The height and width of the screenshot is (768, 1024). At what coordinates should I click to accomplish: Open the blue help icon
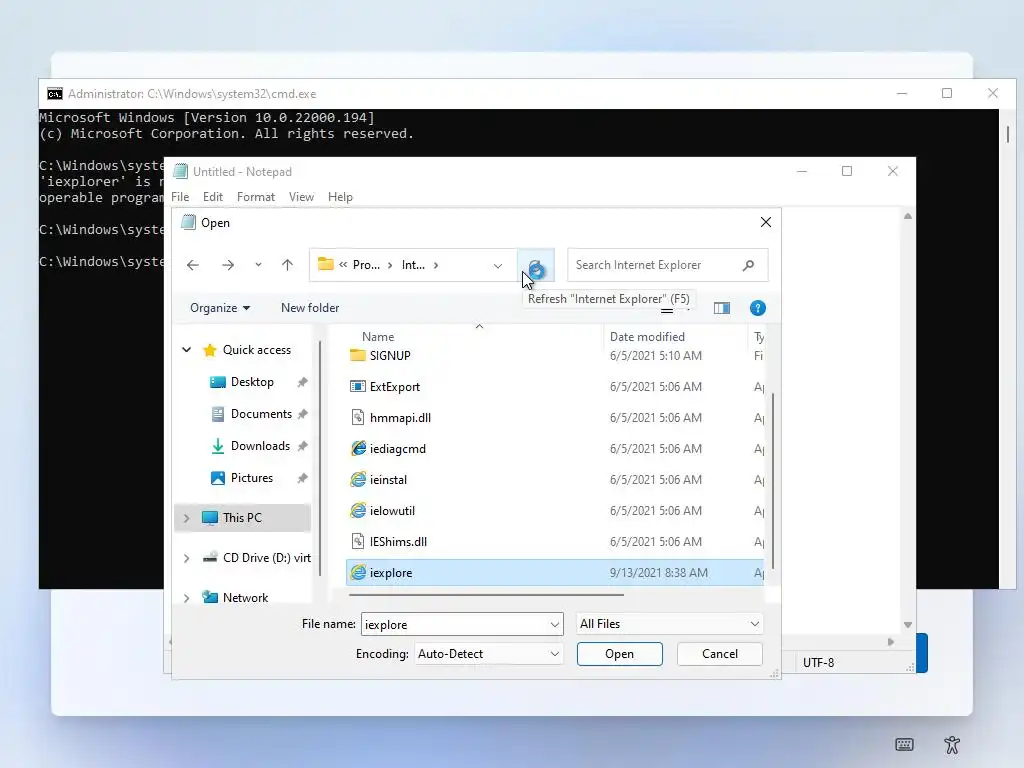758,308
